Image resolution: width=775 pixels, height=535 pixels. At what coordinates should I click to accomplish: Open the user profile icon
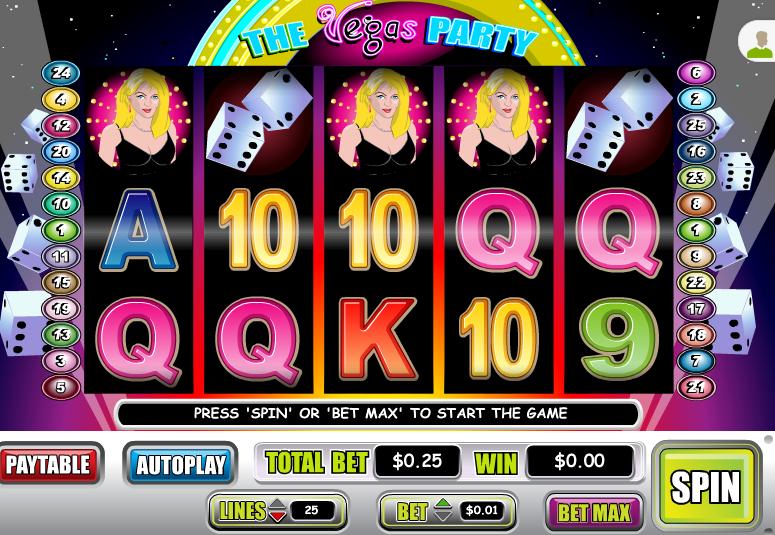759,44
